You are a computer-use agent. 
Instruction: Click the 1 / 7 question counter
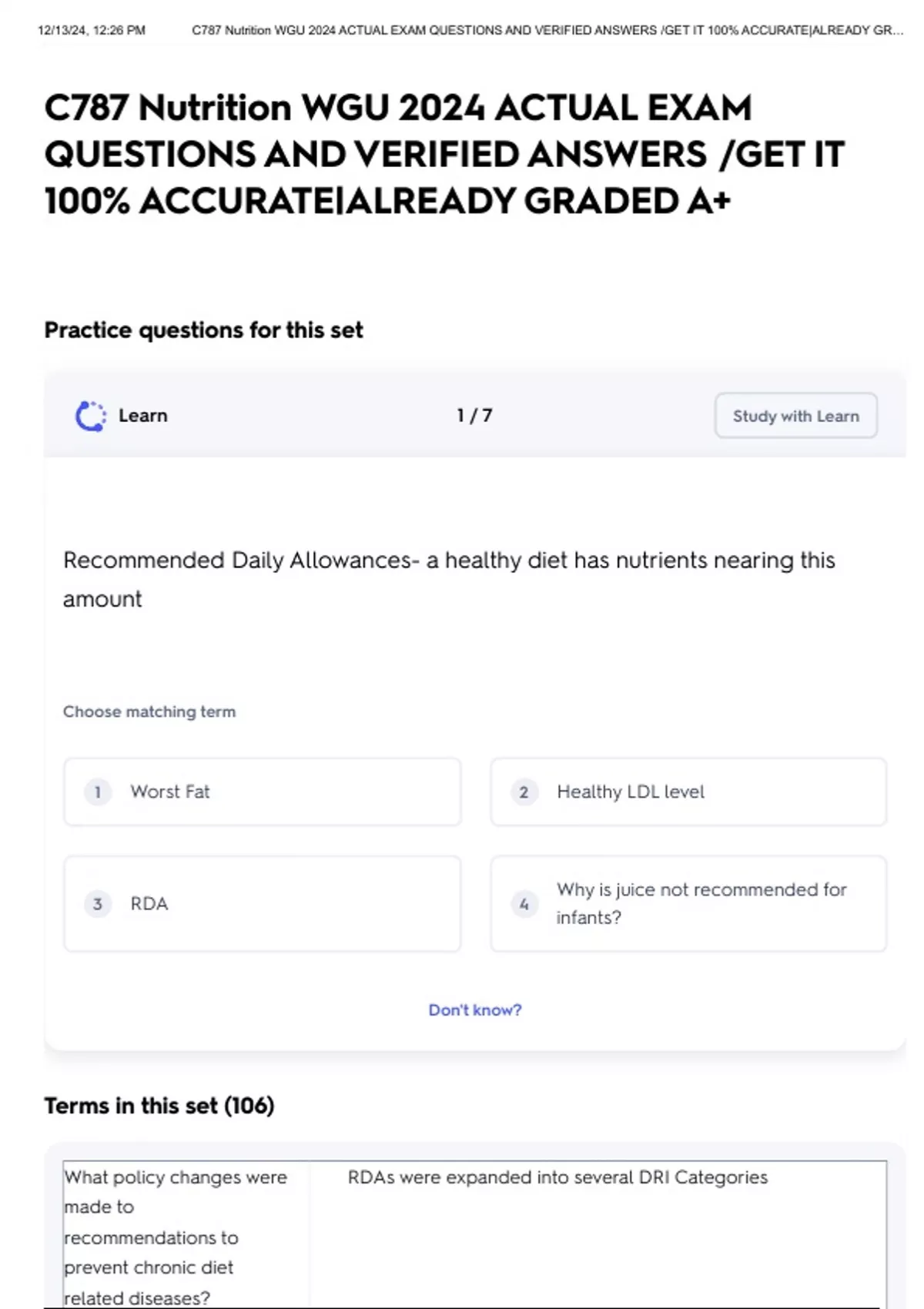474,416
